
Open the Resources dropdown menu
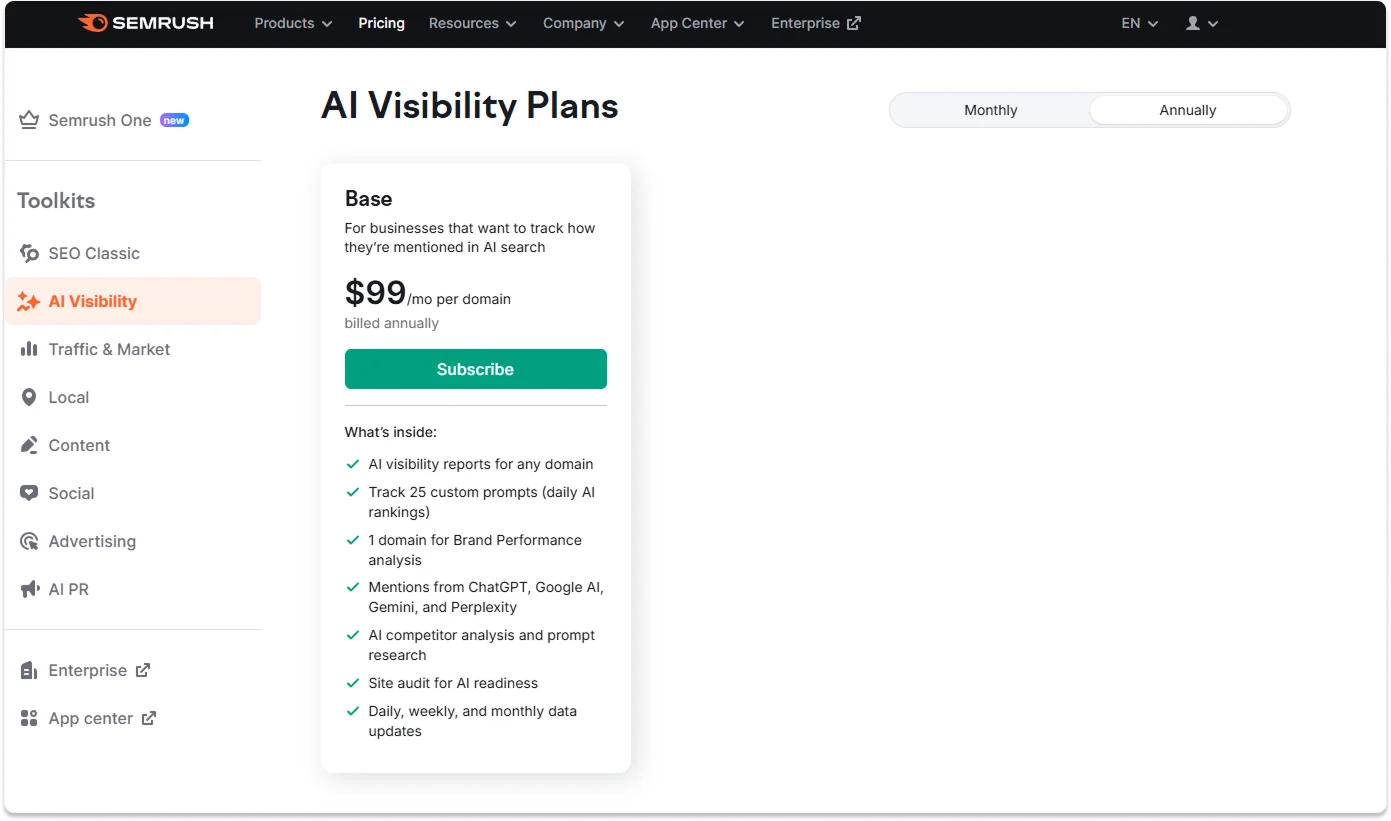pyautogui.click(x=472, y=23)
